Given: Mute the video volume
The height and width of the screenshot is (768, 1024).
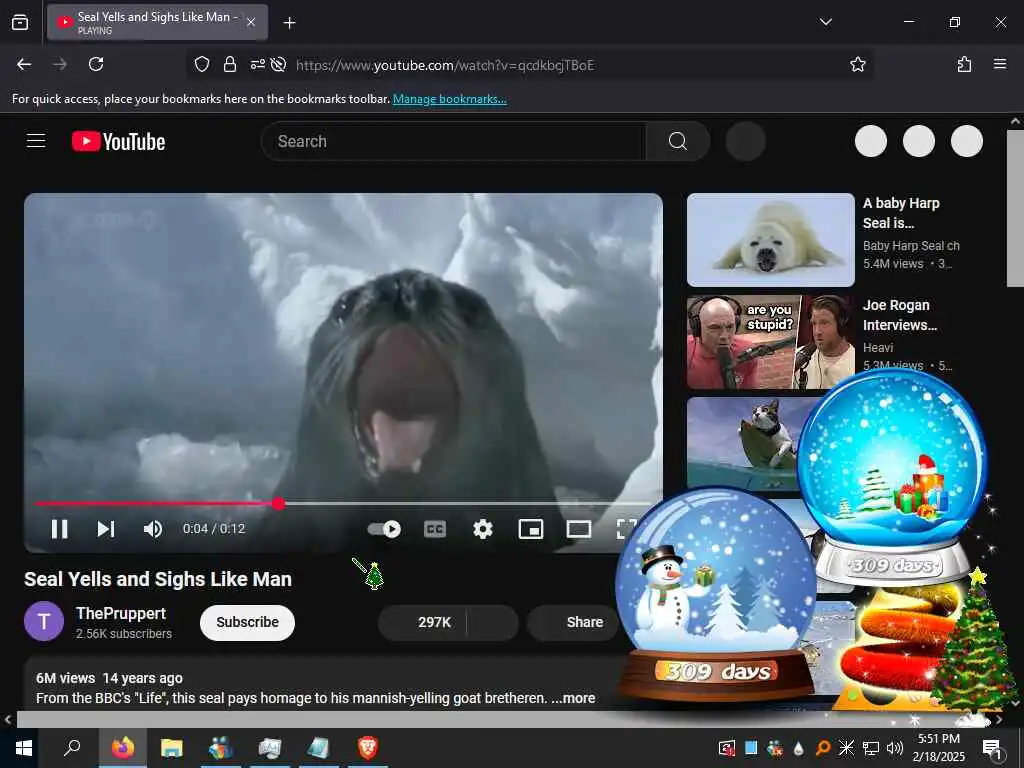Looking at the screenshot, I should tap(153, 529).
